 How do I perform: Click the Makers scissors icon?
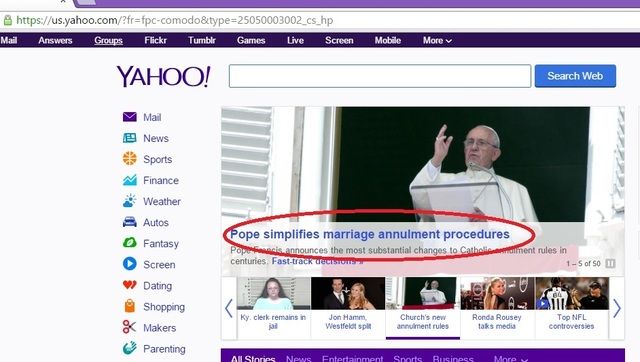click(x=130, y=327)
